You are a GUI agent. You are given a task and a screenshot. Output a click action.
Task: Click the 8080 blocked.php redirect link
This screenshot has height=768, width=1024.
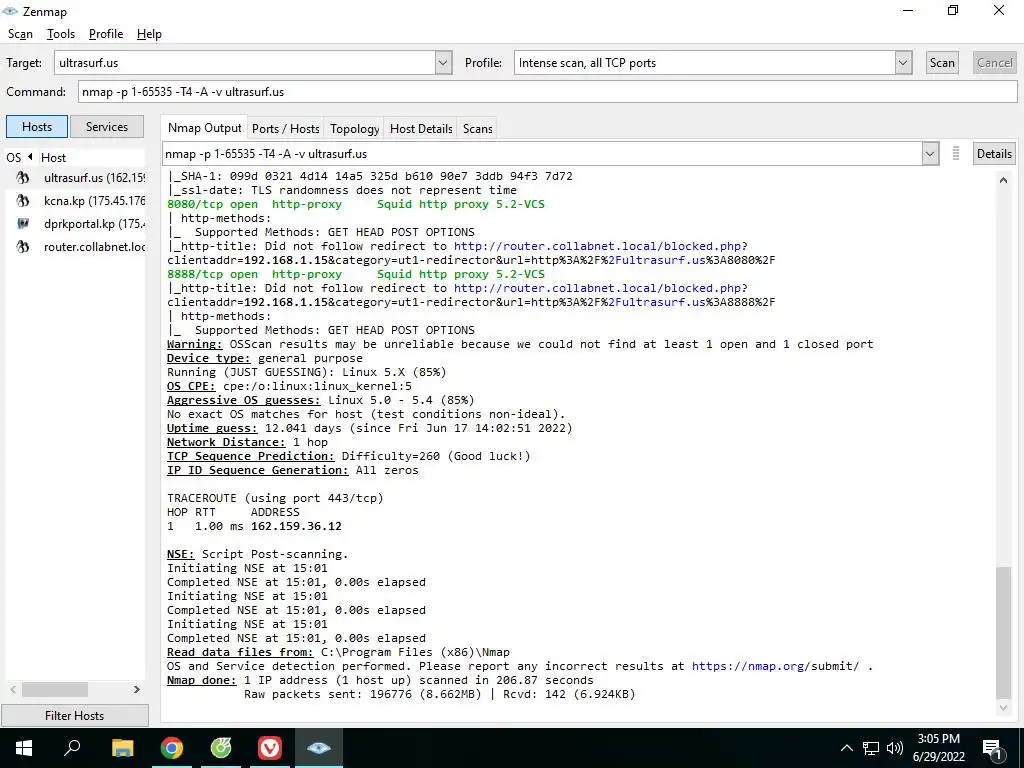(x=600, y=246)
